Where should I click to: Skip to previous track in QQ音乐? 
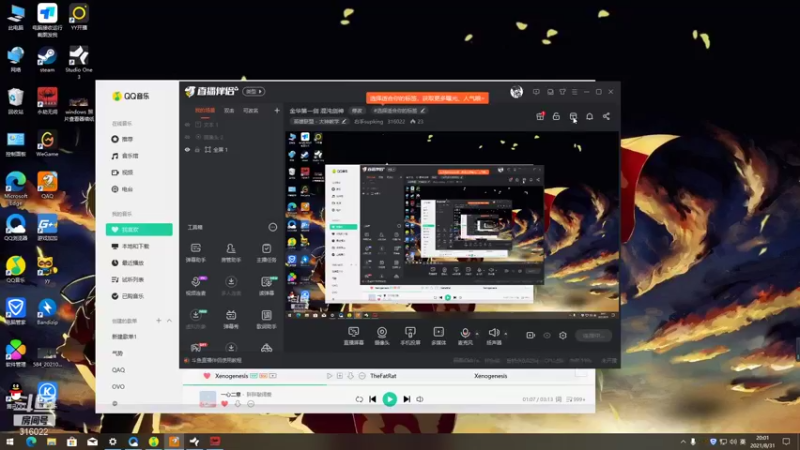(372, 399)
